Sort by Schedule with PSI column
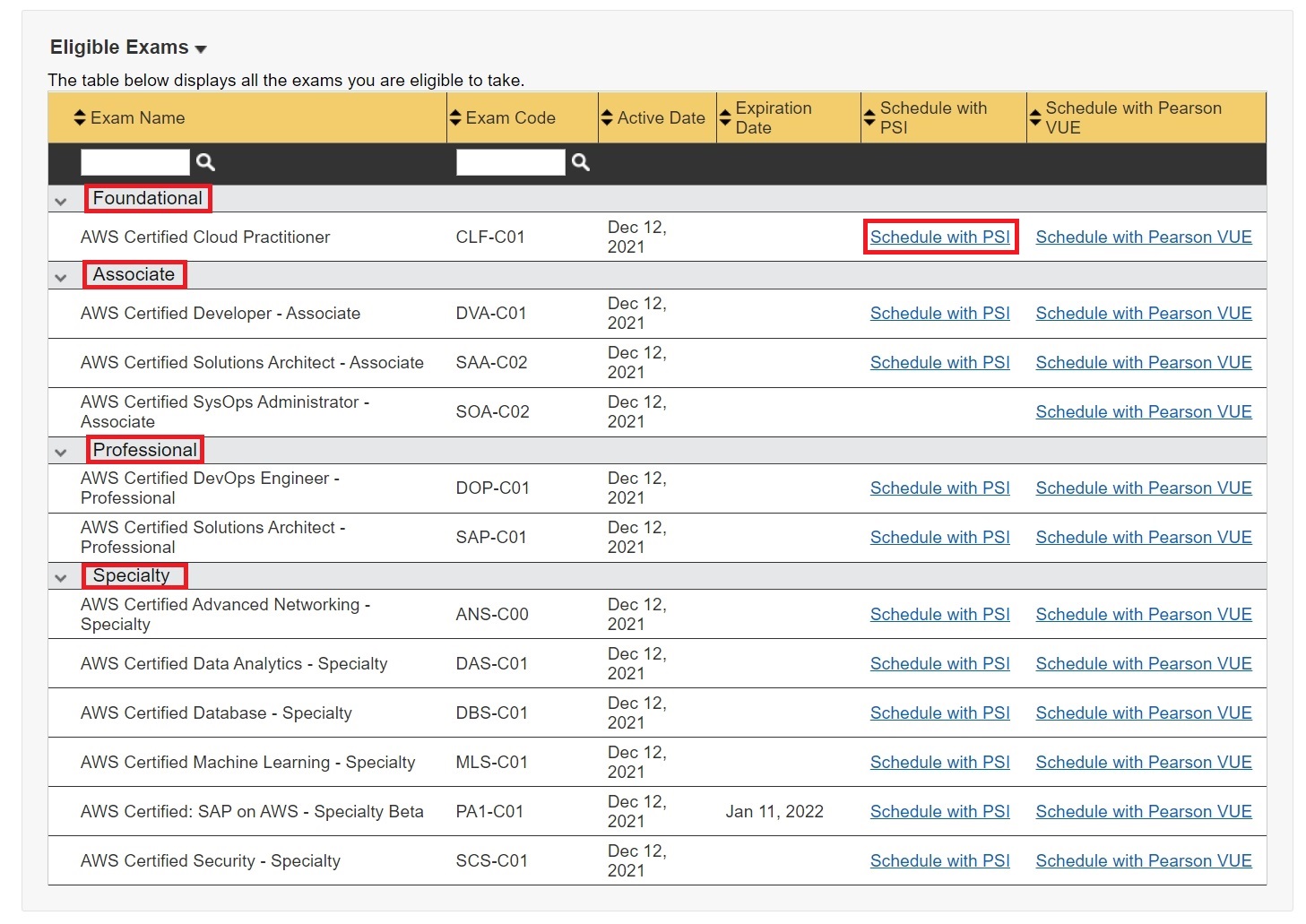Image resolution: width=1306 pixels, height=924 pixels. [869, 117]
